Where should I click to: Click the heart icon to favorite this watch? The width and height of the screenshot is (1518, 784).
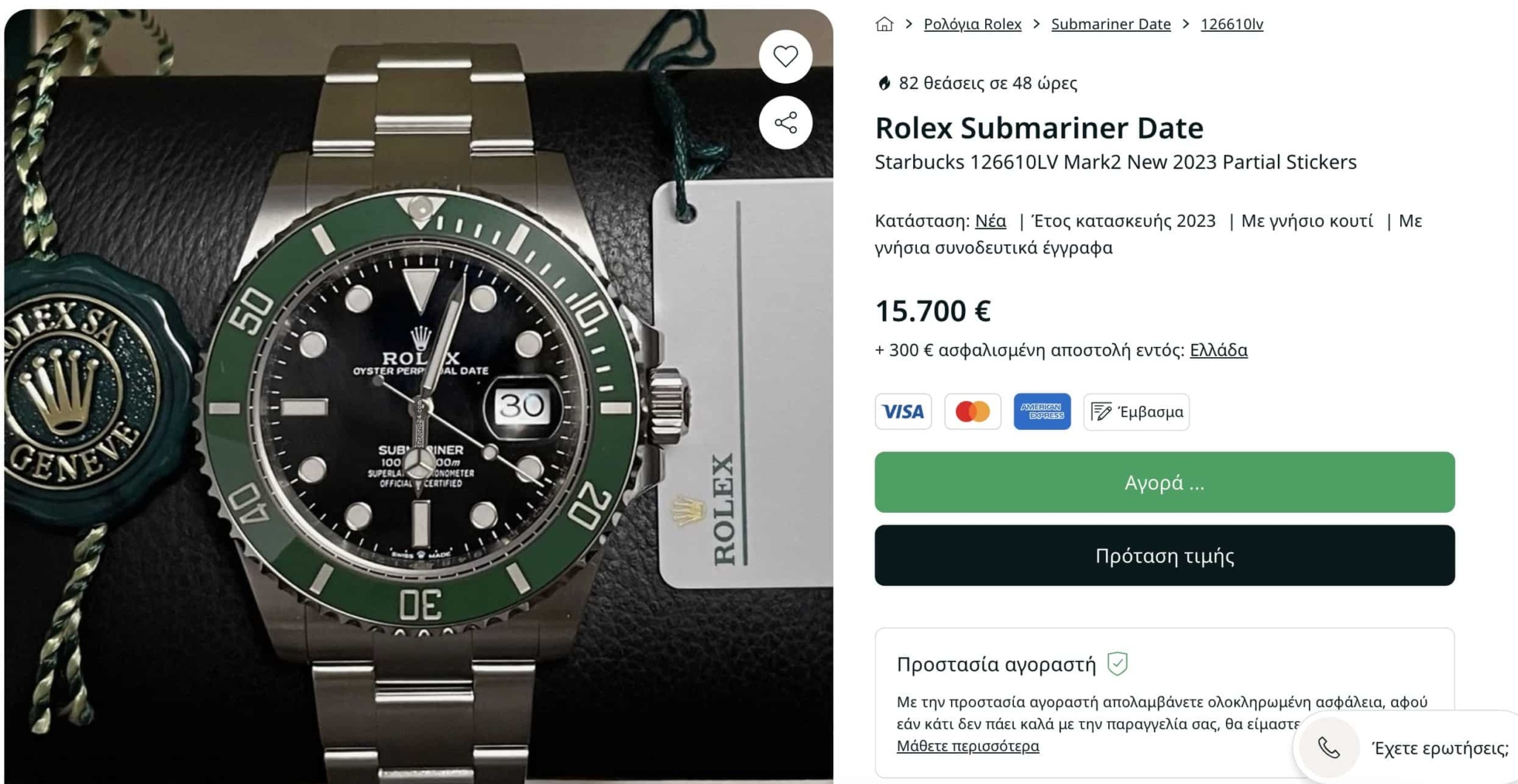pyautogui.click(x=785, y=56)
